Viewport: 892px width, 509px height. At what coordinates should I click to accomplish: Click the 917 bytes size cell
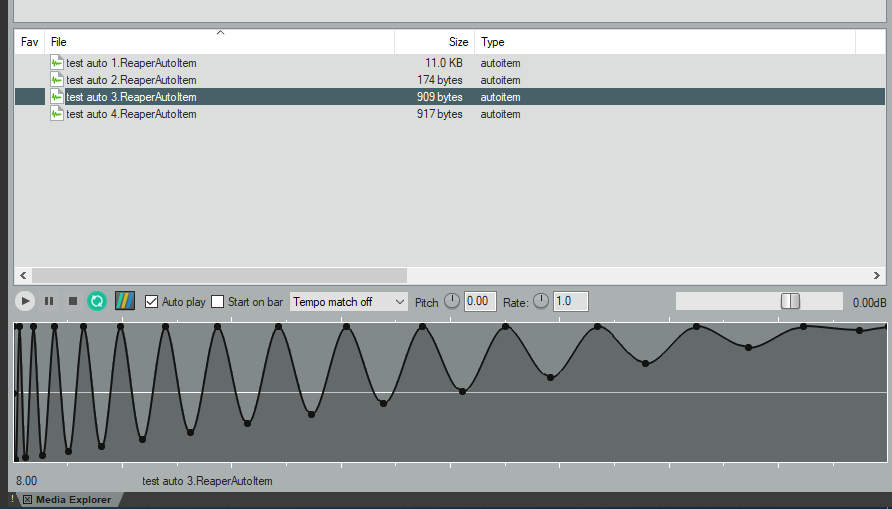[x=440, y=114]
